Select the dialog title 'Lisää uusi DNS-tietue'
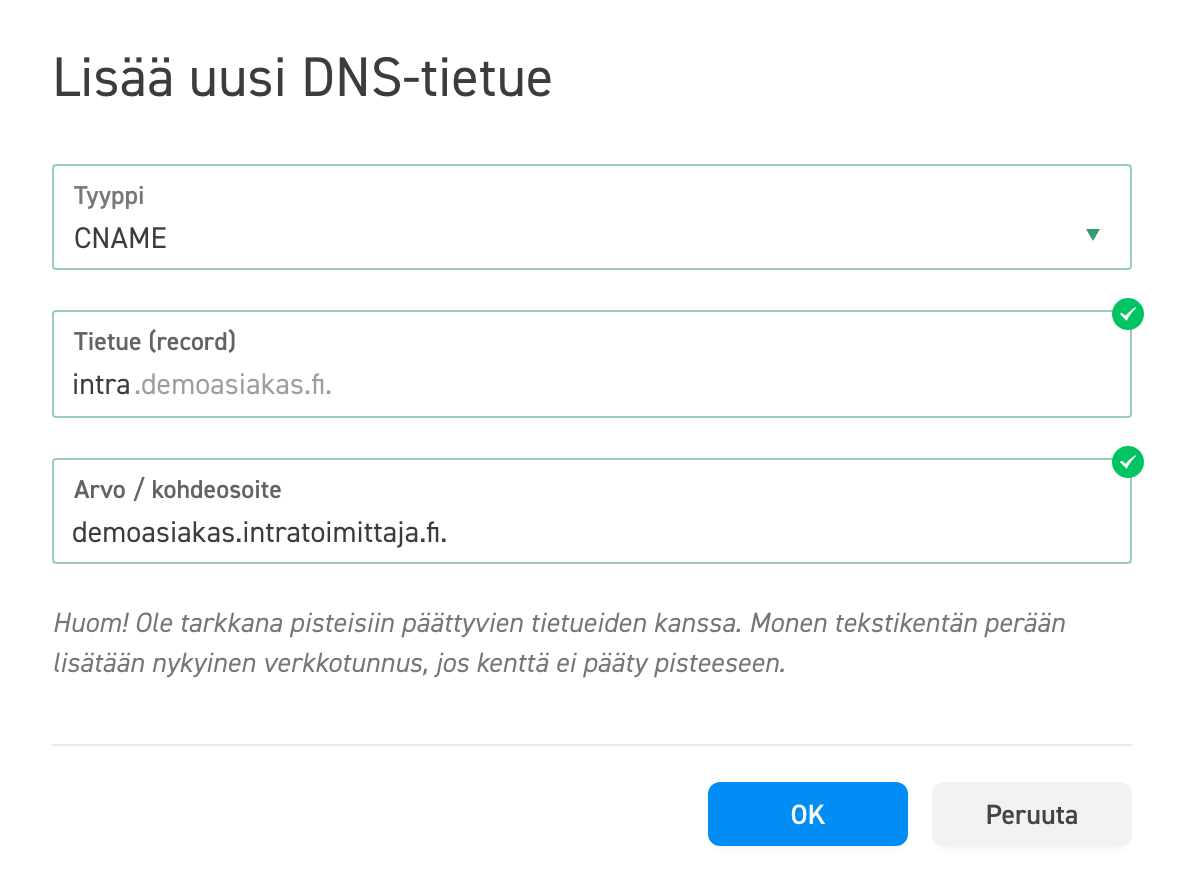Viewport: 1184px width, 874px height. [302, 77]
